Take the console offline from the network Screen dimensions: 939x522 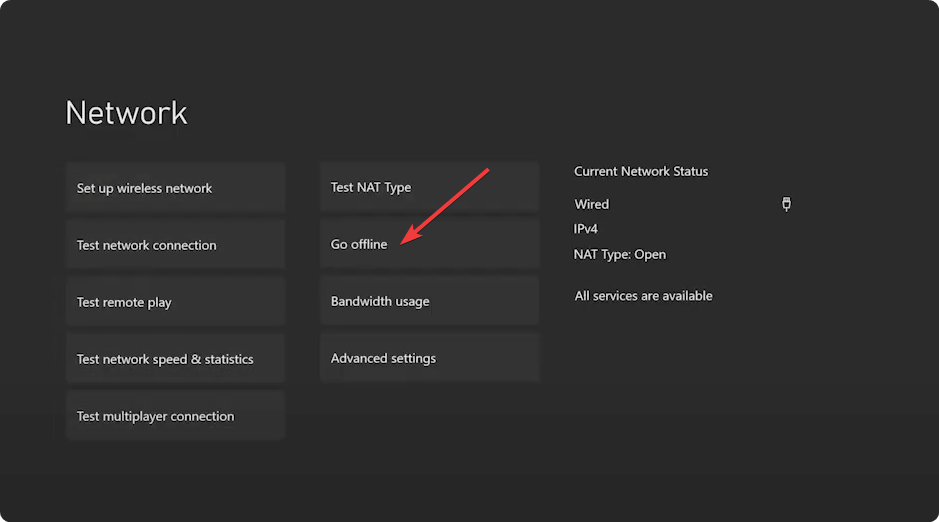pyautogui.click(x=429, y=245)
